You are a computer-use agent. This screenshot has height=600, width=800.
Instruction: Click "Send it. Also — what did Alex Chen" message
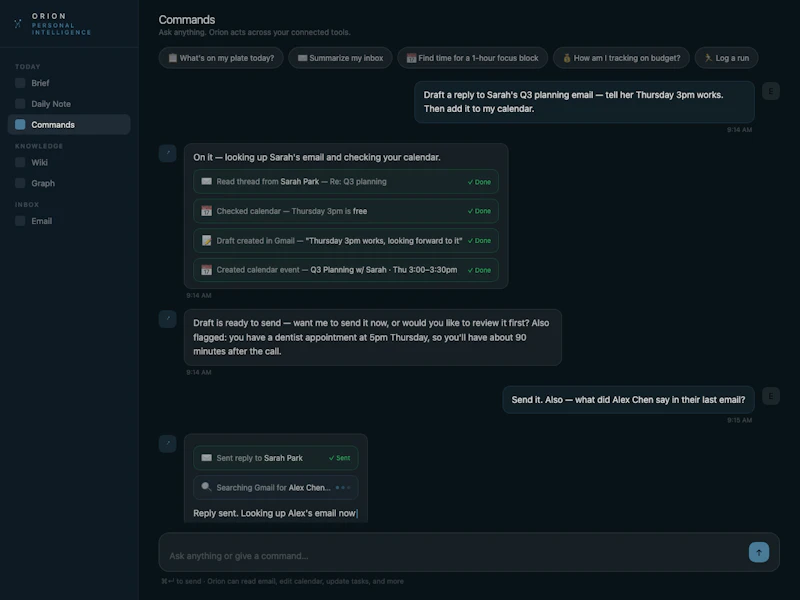pos(628,399)
